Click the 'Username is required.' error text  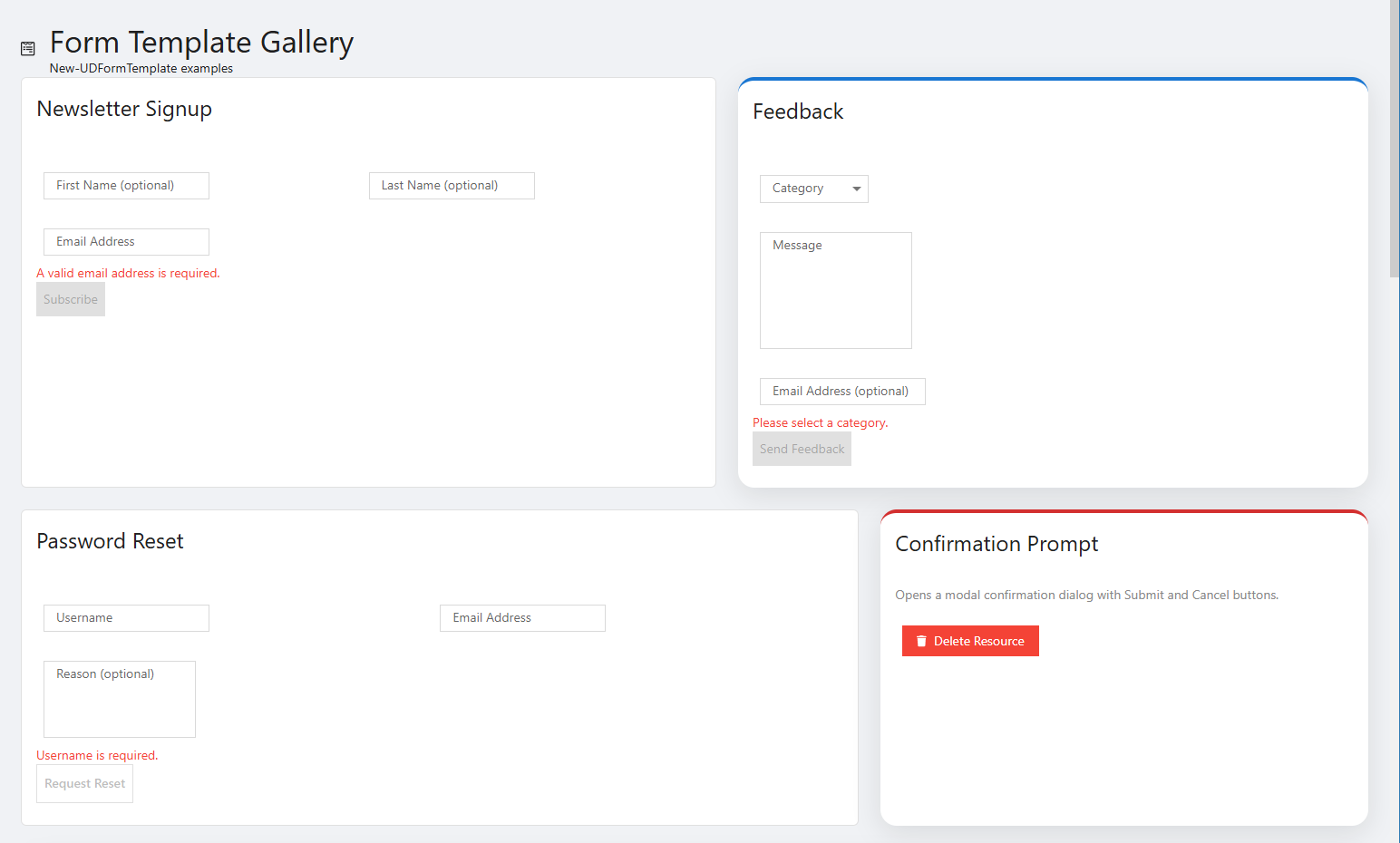click(x=97, y=755)
